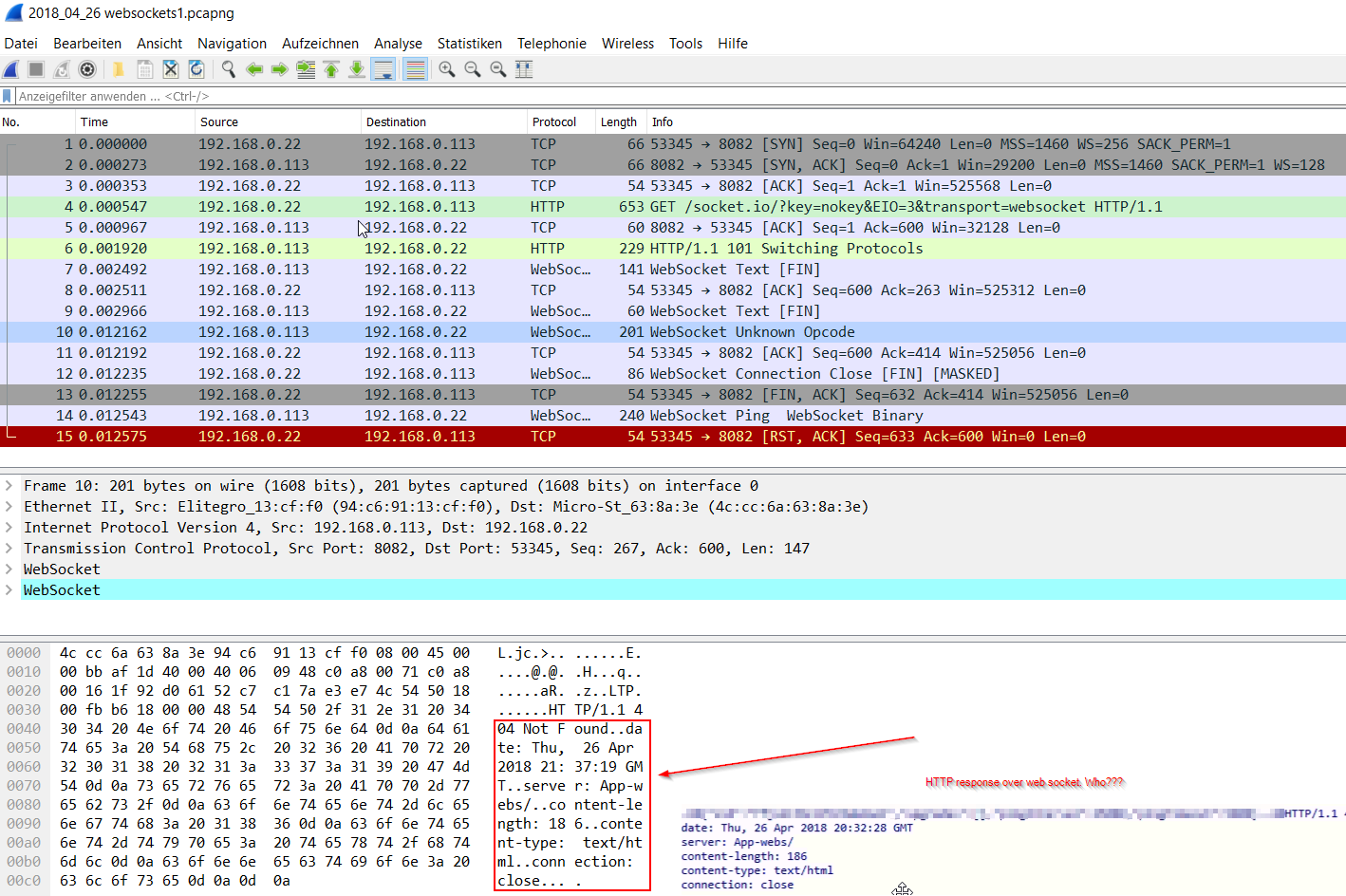Expand the Frame 10 details row

9,486
